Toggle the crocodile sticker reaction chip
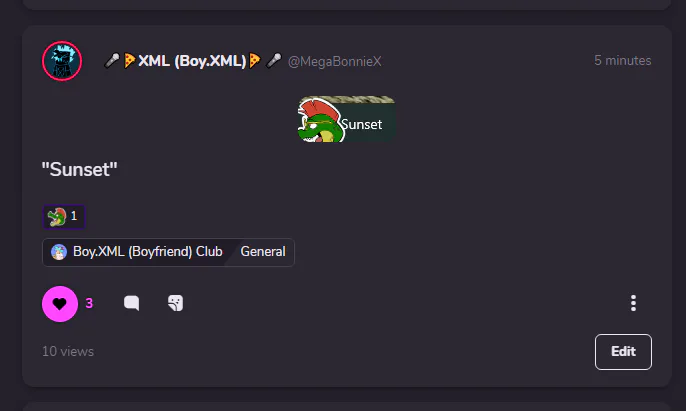 click(64, 216)
